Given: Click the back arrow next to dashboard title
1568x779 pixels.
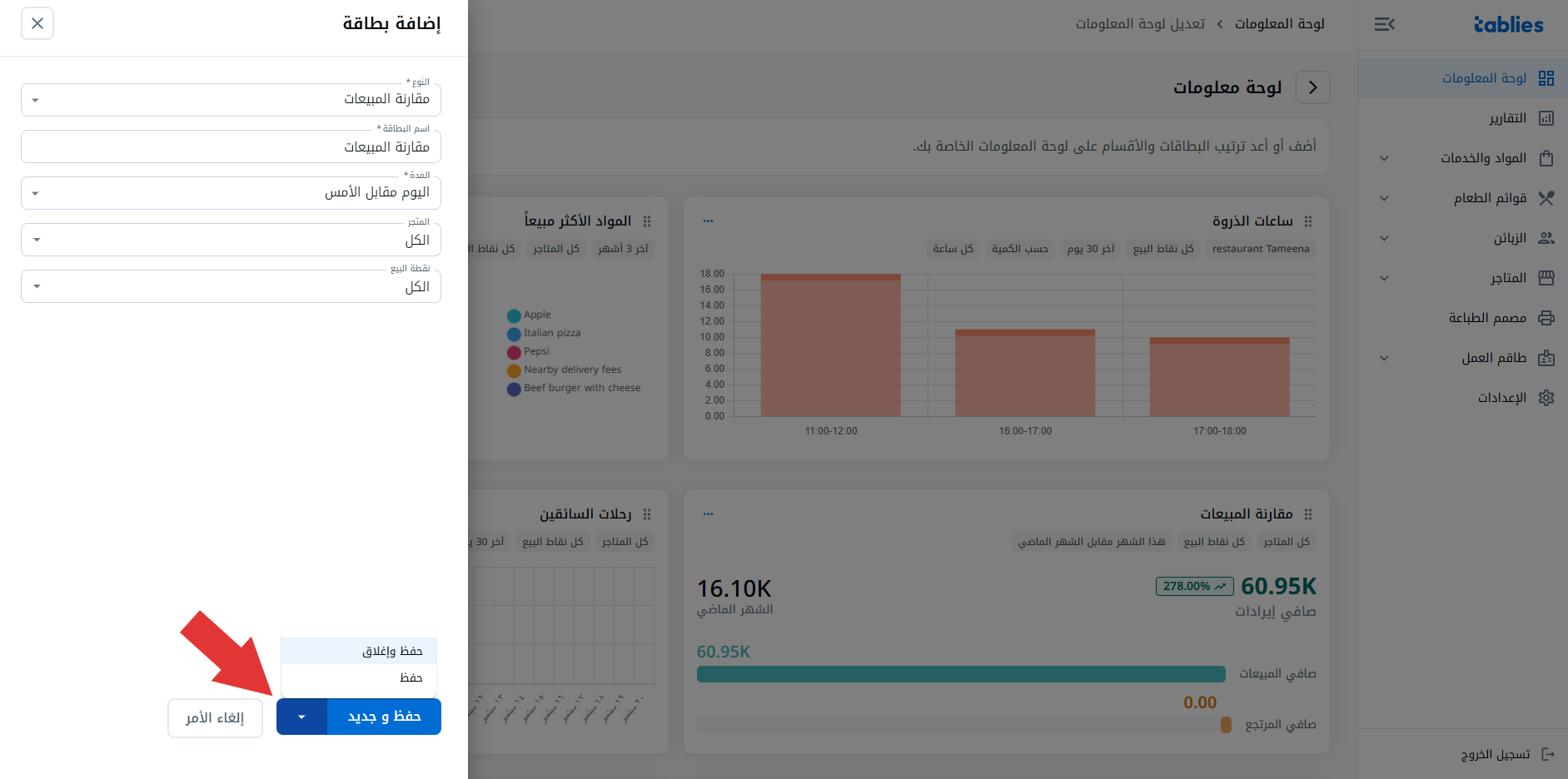Looking at the screenshot, I should tap(1313, 87).
